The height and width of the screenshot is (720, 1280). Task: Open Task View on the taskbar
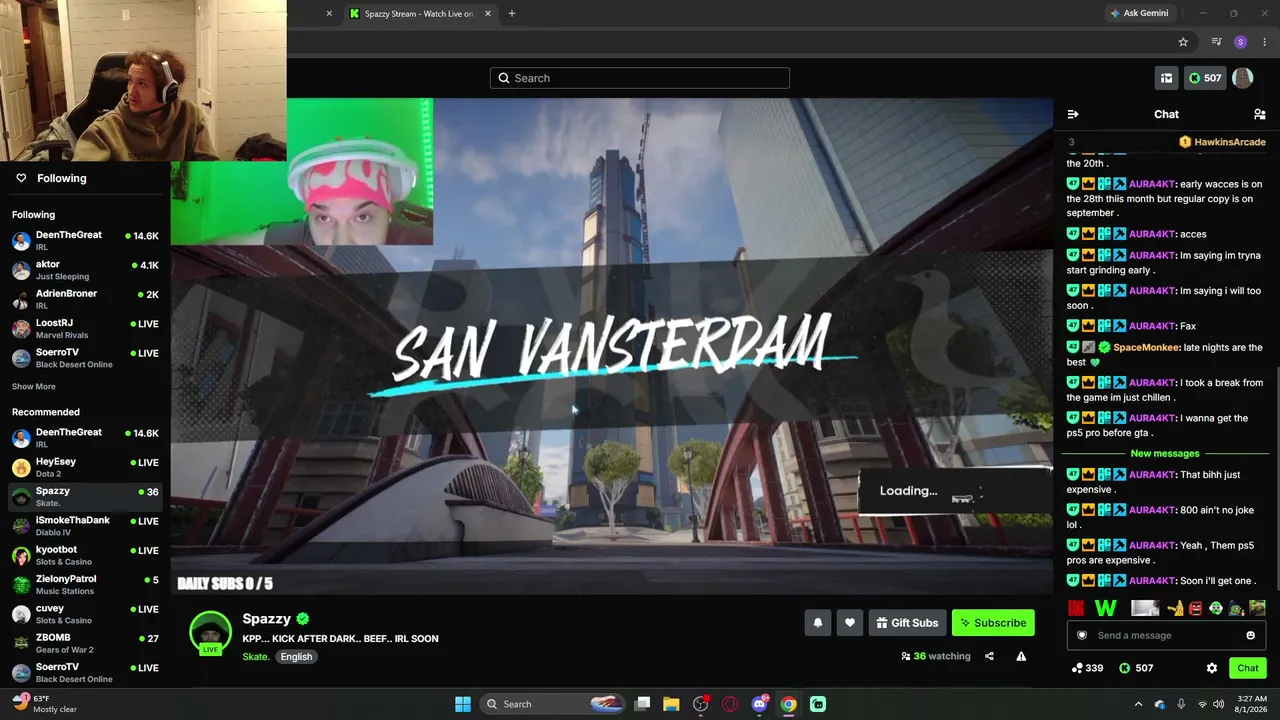(642, 704)
